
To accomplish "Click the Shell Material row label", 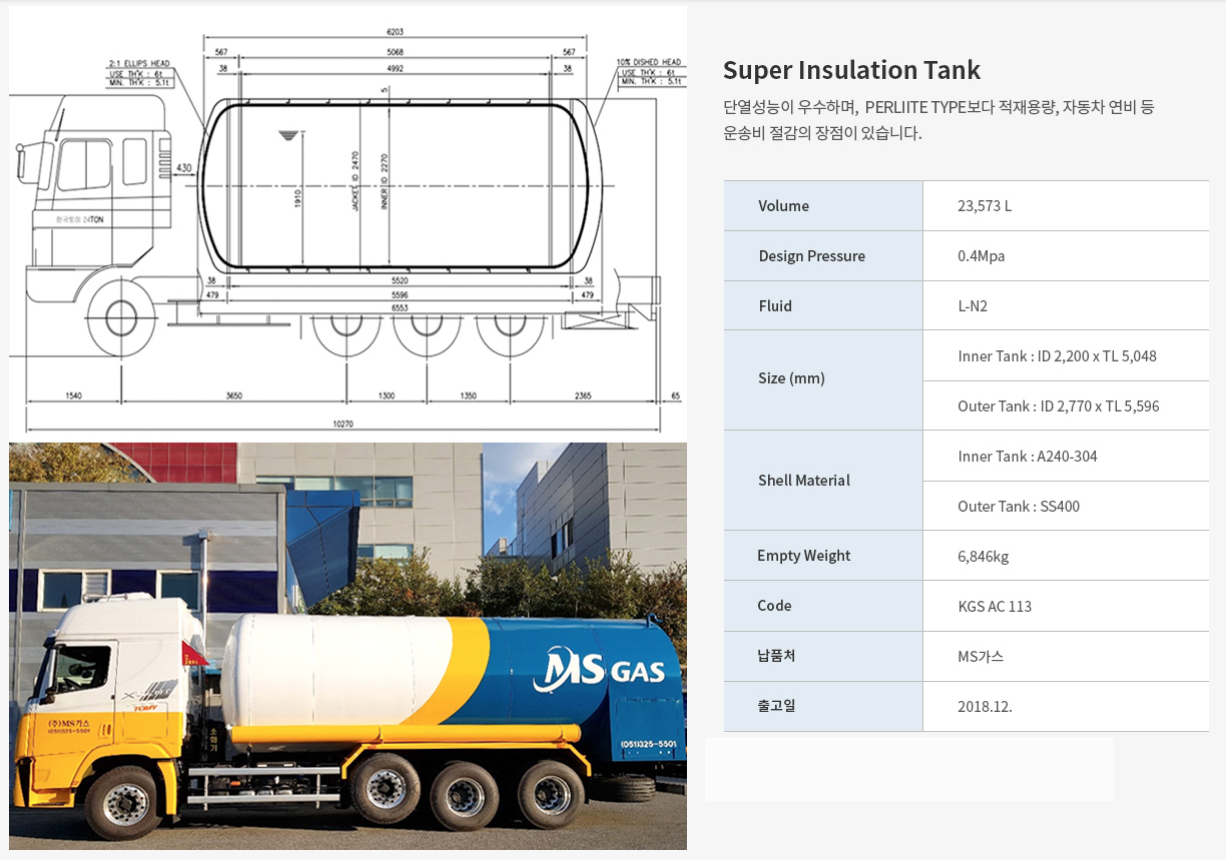I will click(x=803, y=480).
